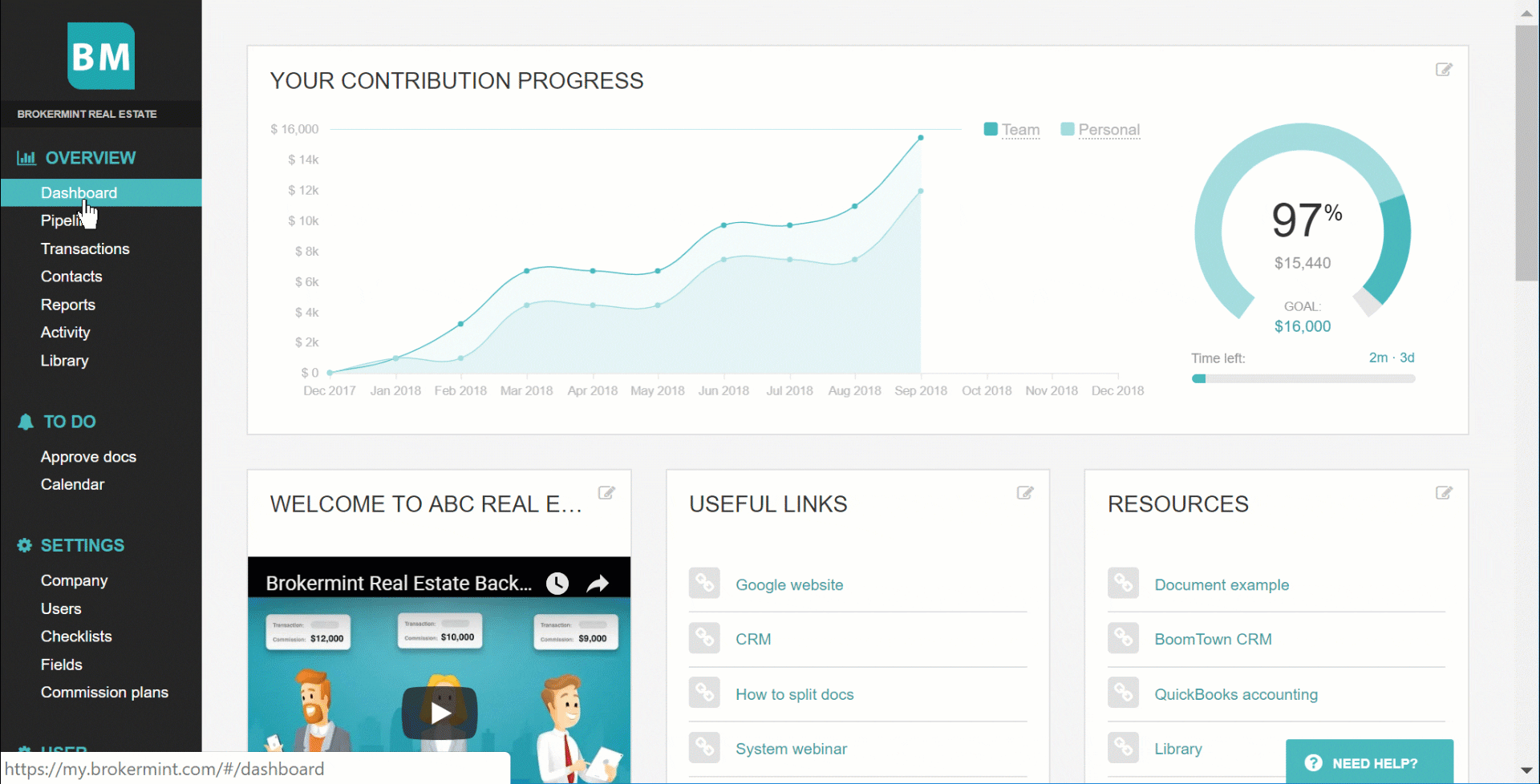This screenshot has height=784, width=1540.
Task: Open the edit pencil on Contribution Progress widget
Action: [1443, 70]
